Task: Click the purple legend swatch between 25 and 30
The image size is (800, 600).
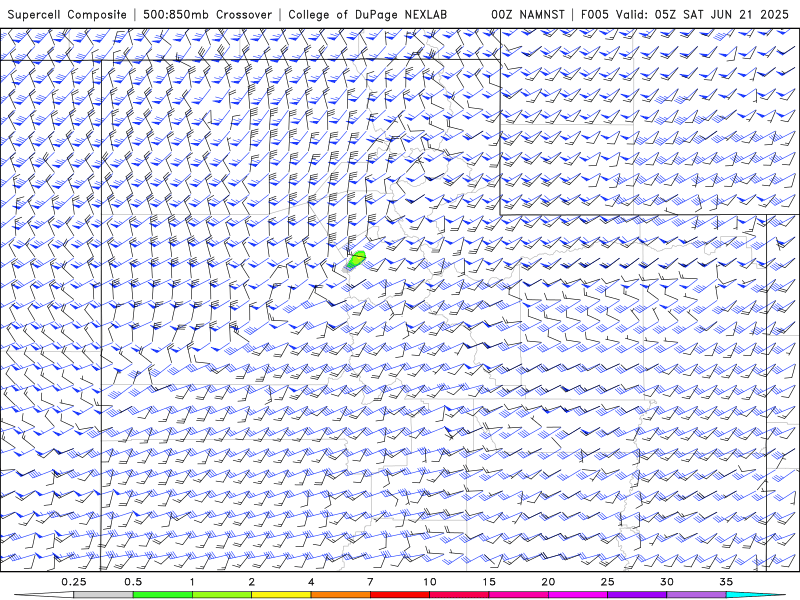Action: 637,595
